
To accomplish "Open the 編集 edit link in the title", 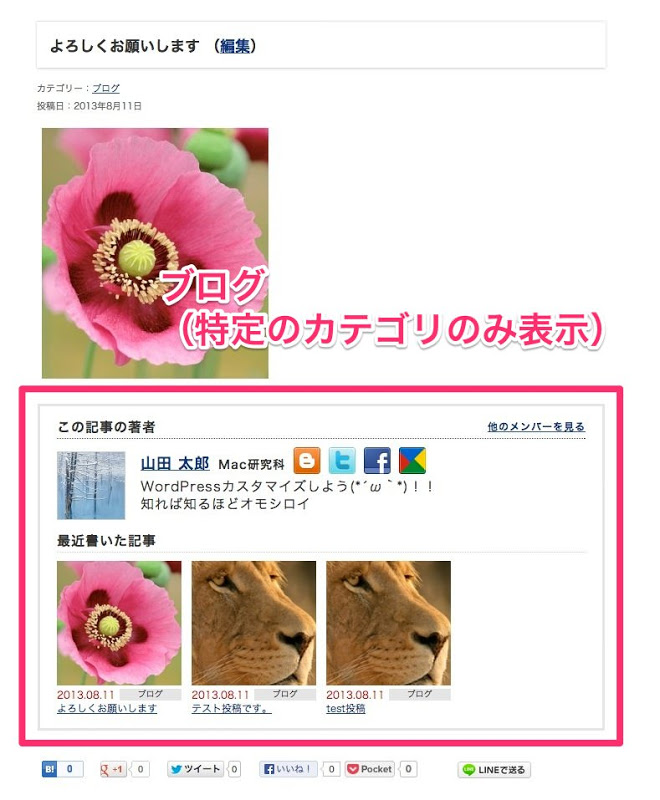I will [235, 46].
